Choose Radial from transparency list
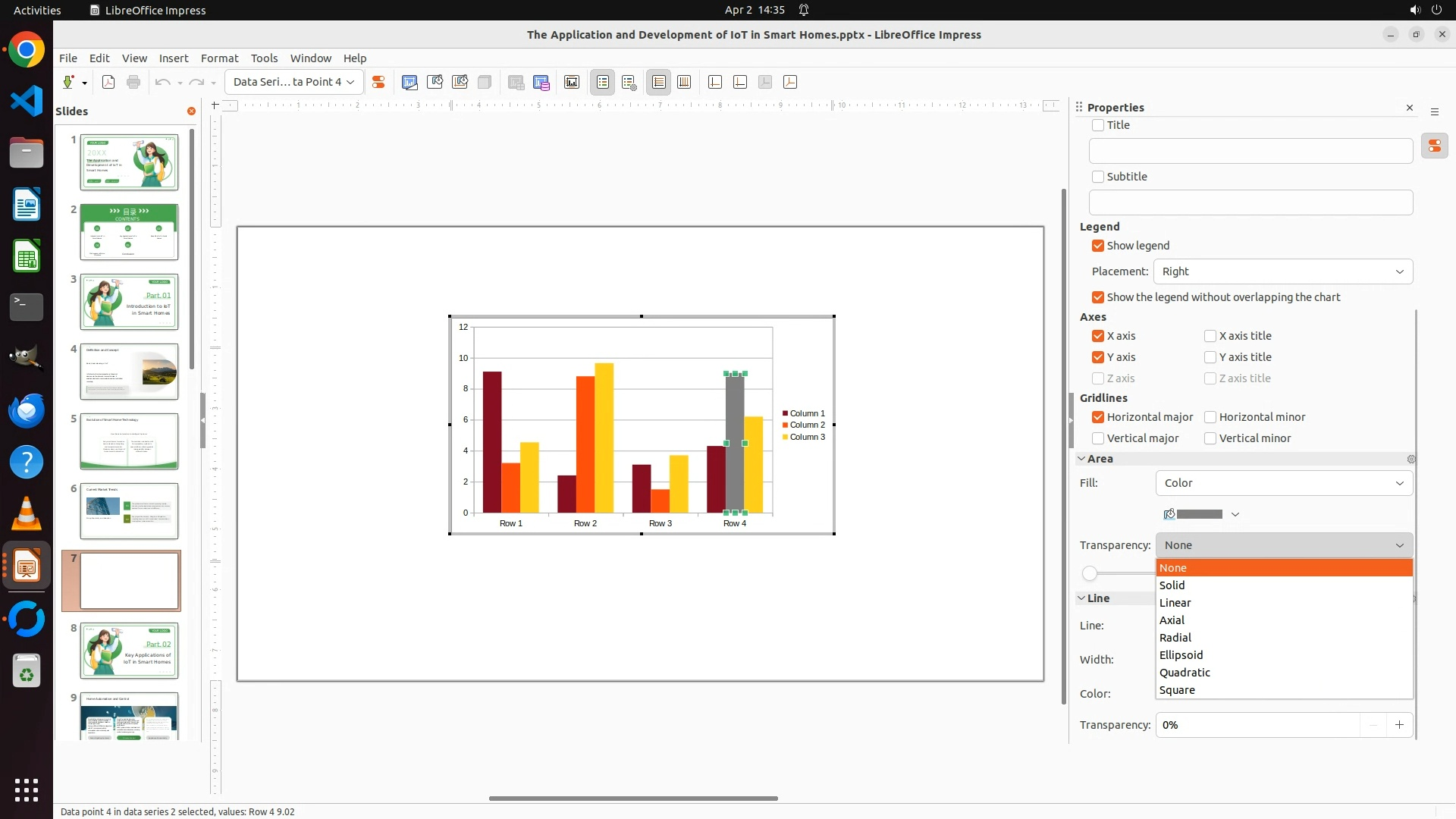This screenshot has height=819, width=1456. tap(1175, 638)
